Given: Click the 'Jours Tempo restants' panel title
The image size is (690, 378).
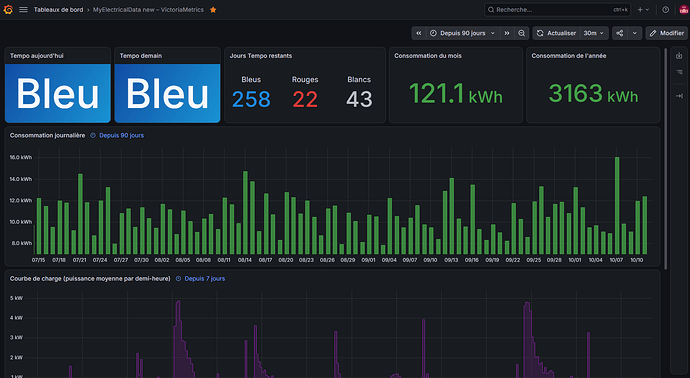Looking at the screenshot, I should click(261, 56).
